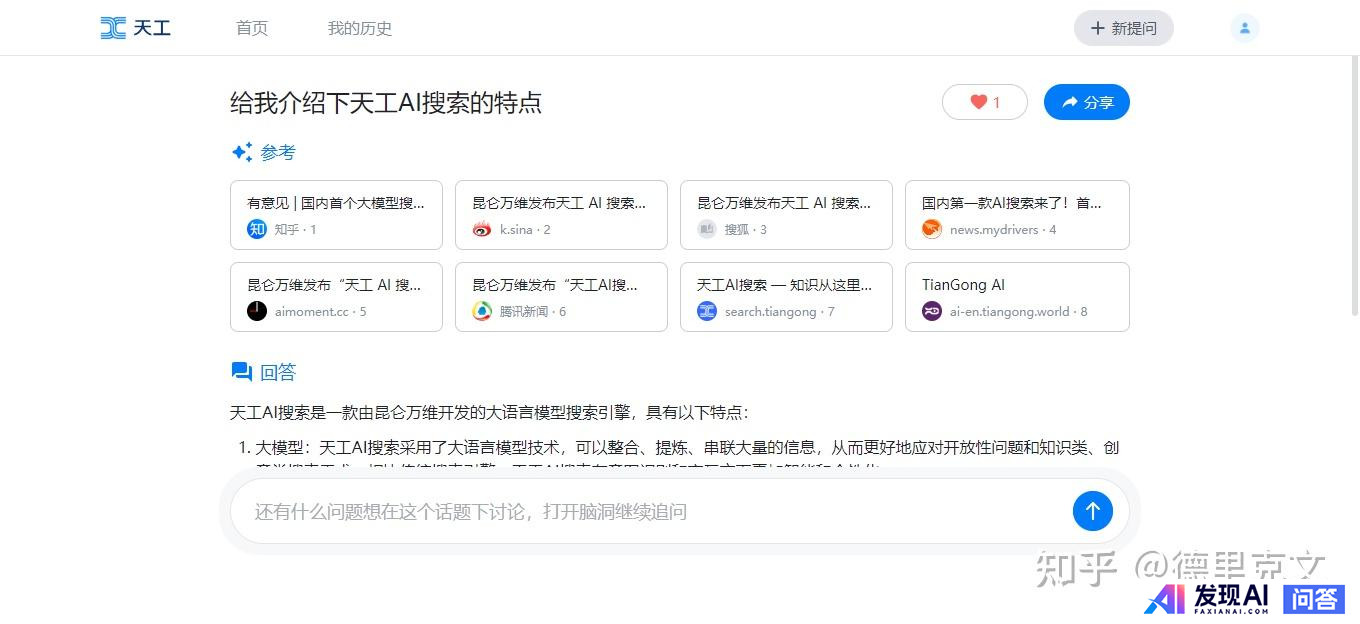This screenshot has height=624, width=1360.
Task: Click the 腾讯新闻 source icon
Action: click(482, 311)
